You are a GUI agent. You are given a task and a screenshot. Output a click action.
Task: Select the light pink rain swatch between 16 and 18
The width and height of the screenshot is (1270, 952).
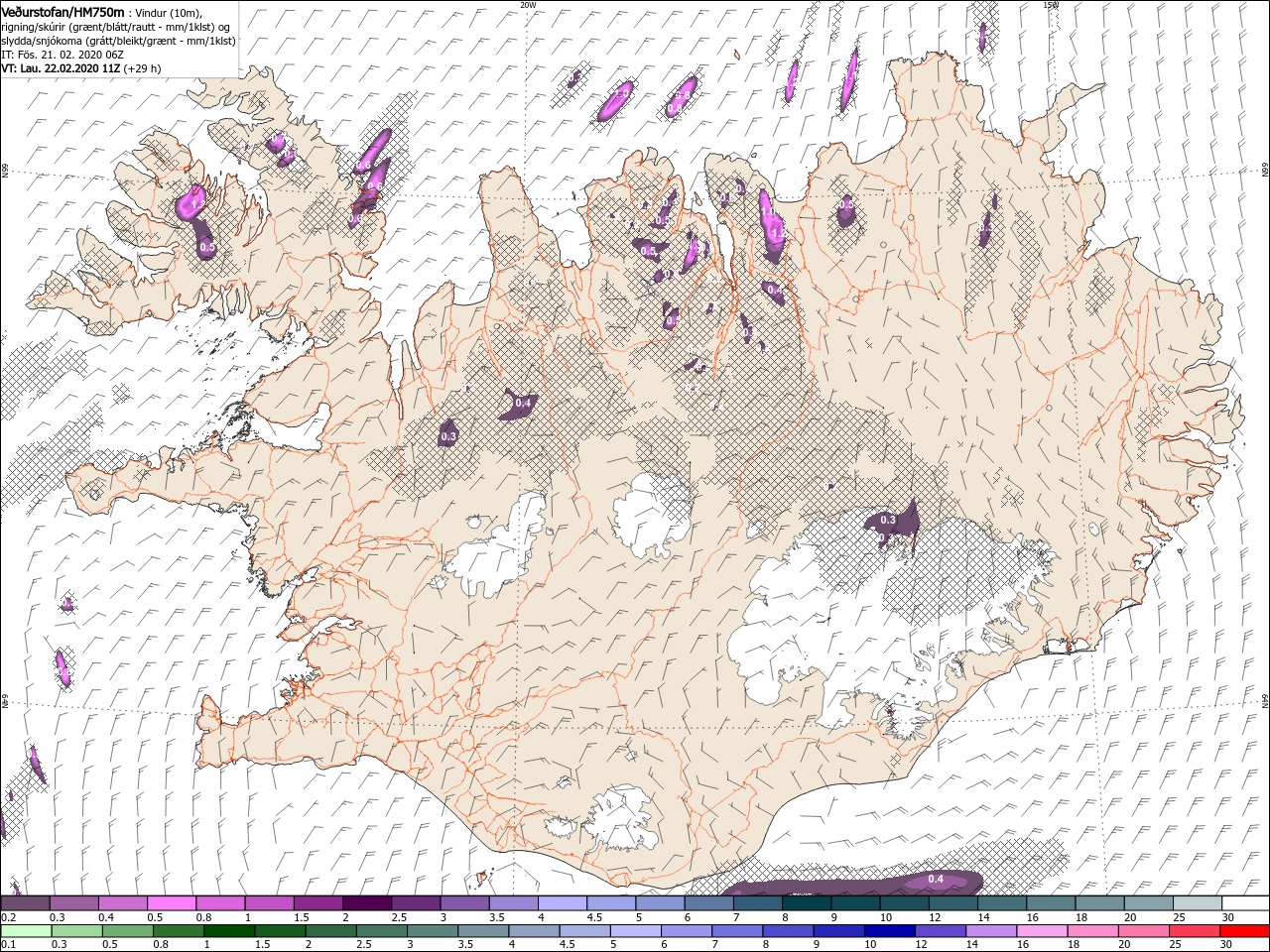(x=1041, y=931)
